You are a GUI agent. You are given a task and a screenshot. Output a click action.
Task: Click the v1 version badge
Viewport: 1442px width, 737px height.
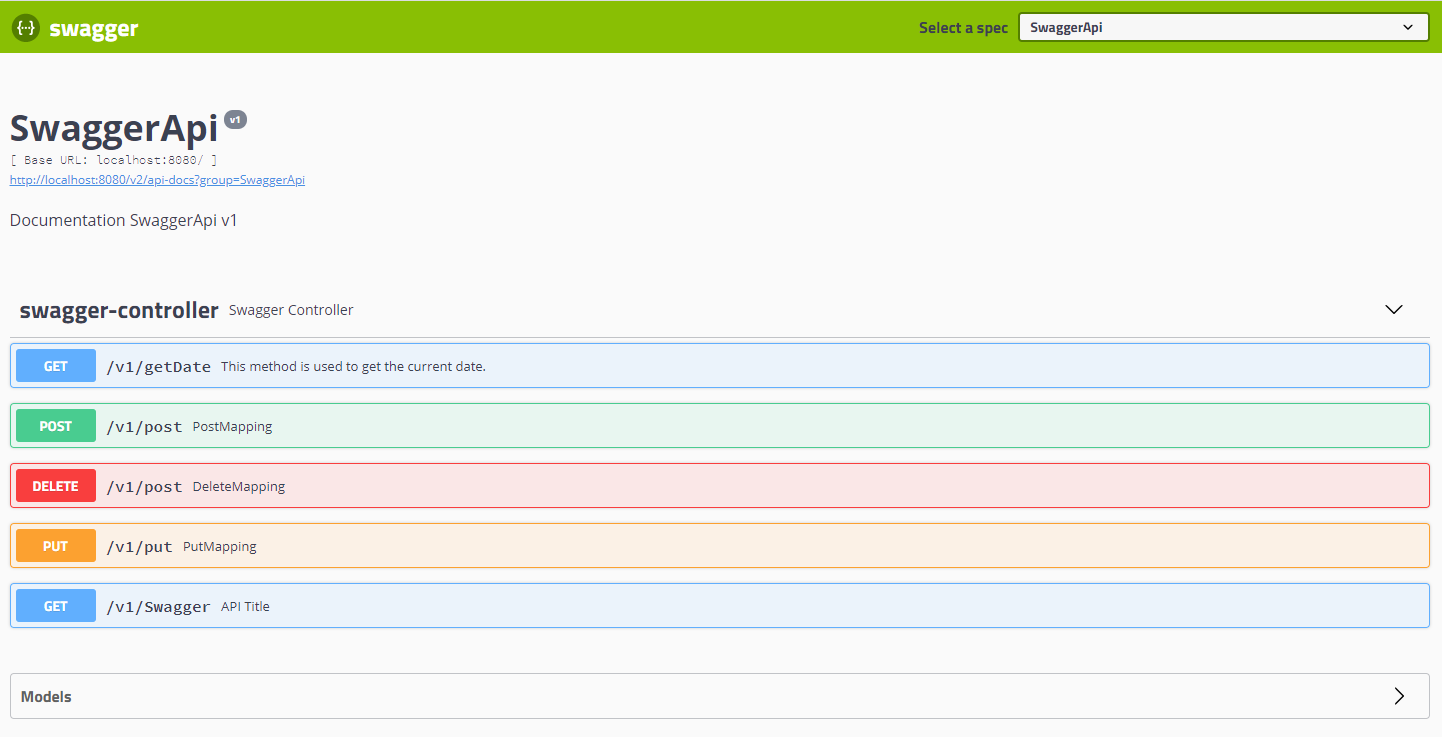click(x=236, y=120)
